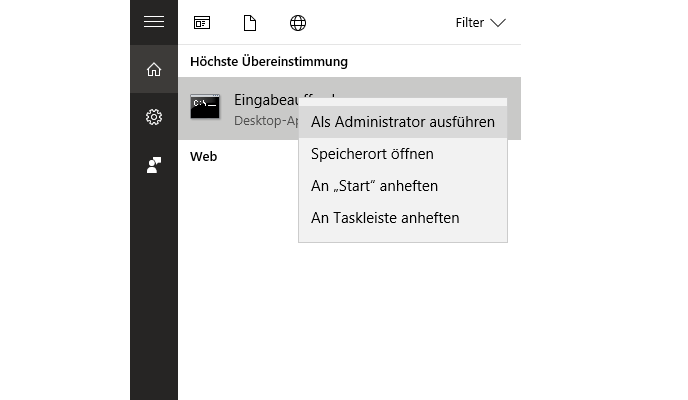Filter results by Apps icon
This screenshot has width=688, height=400.
click(x=202, y=22)
